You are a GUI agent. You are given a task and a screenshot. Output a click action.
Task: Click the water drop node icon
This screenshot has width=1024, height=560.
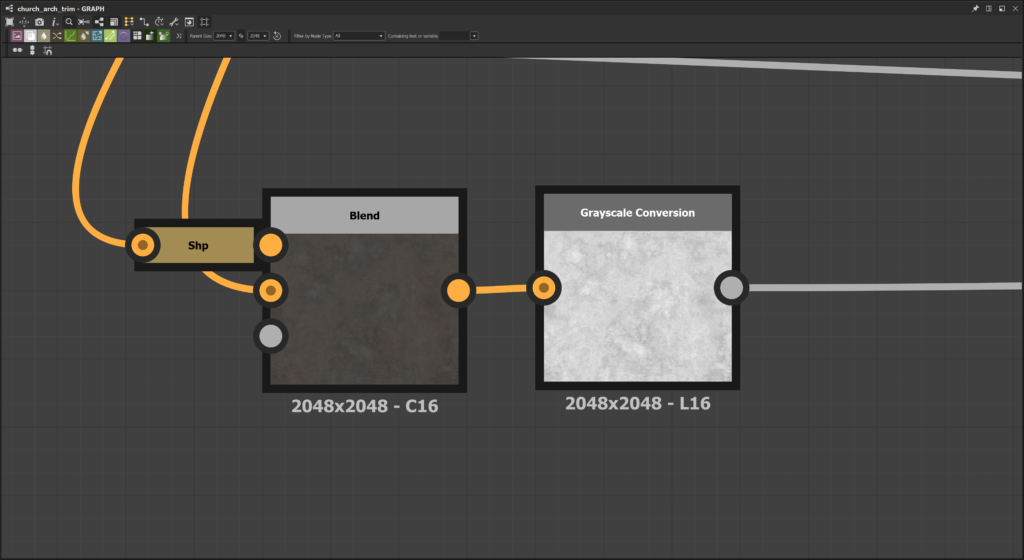44,36
